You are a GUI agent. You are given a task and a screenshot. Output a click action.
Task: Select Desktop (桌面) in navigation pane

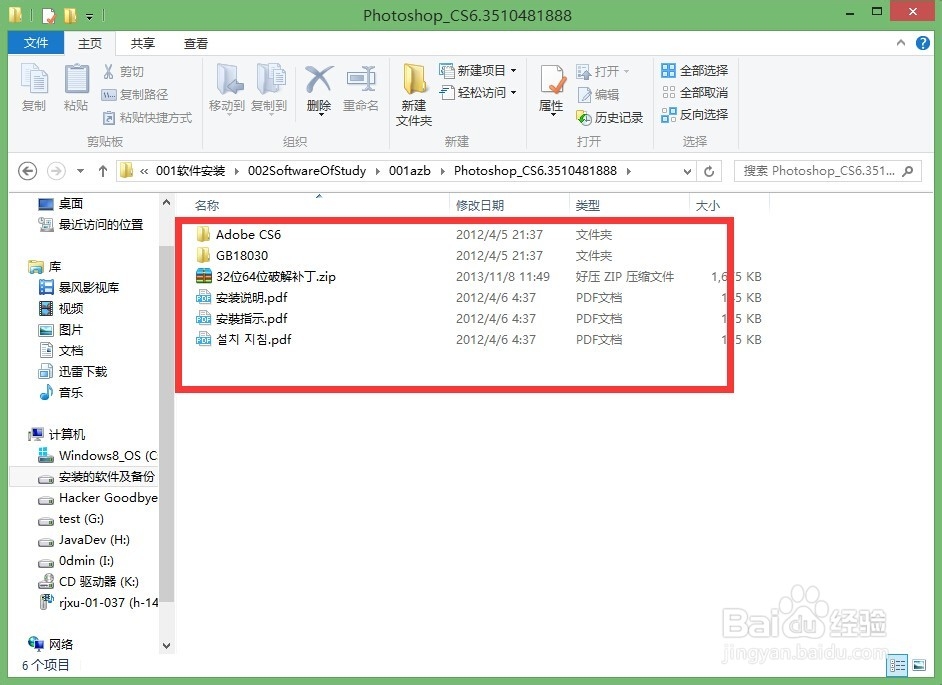click(61, 204)
